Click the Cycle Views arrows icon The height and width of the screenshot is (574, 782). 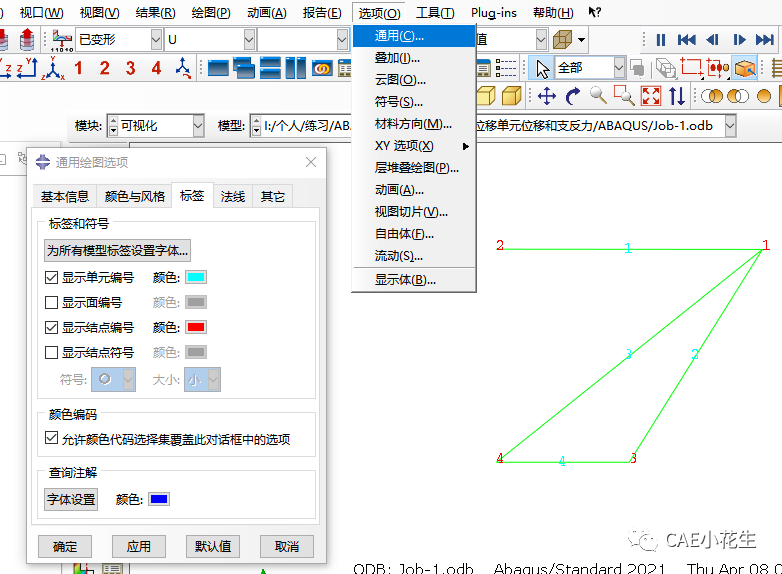point(677,96)
